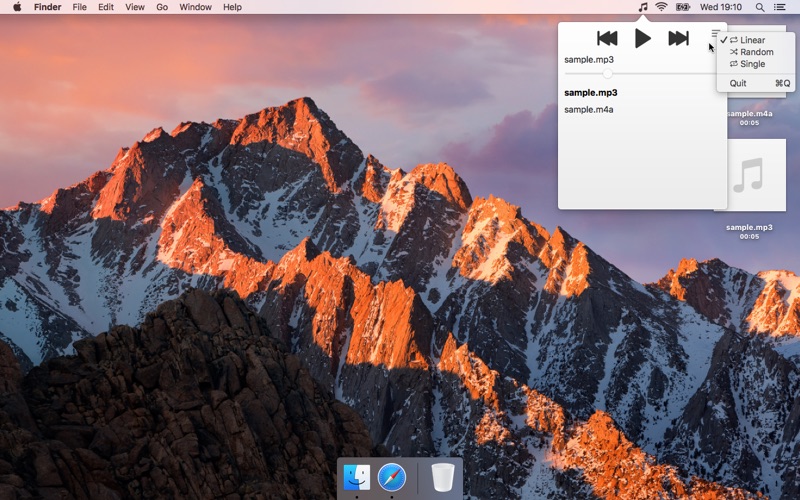The image size is (800, 500).
Task: Launch Safari from the Dock
Action: click(392, 478)
